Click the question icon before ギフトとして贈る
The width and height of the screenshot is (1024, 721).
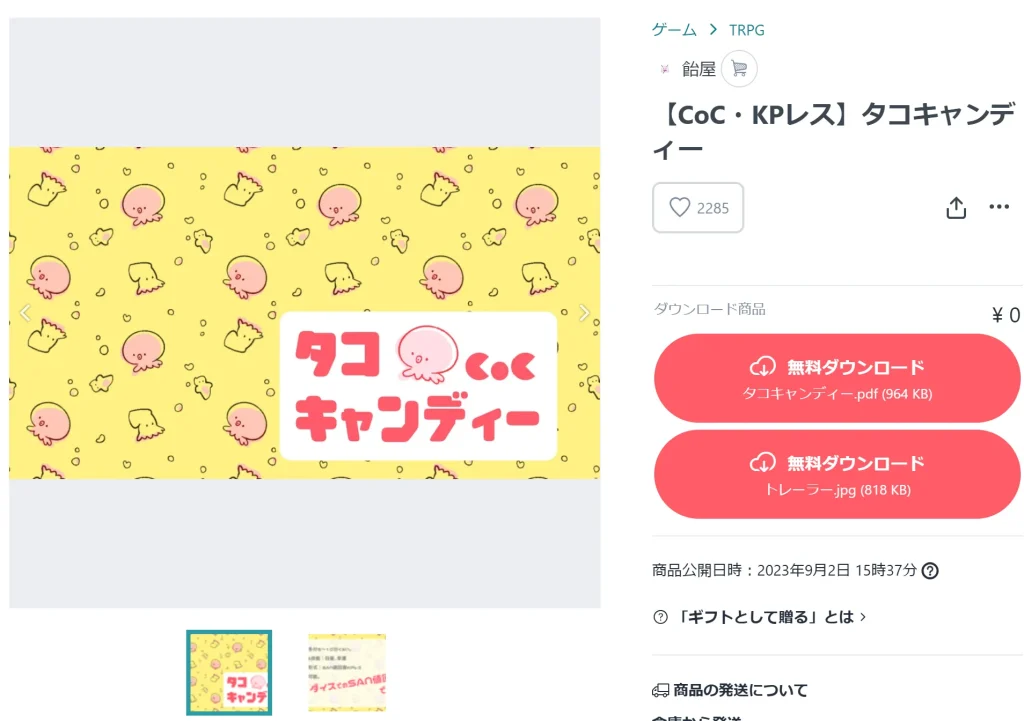pyautogui.click(x=660, y=617)
